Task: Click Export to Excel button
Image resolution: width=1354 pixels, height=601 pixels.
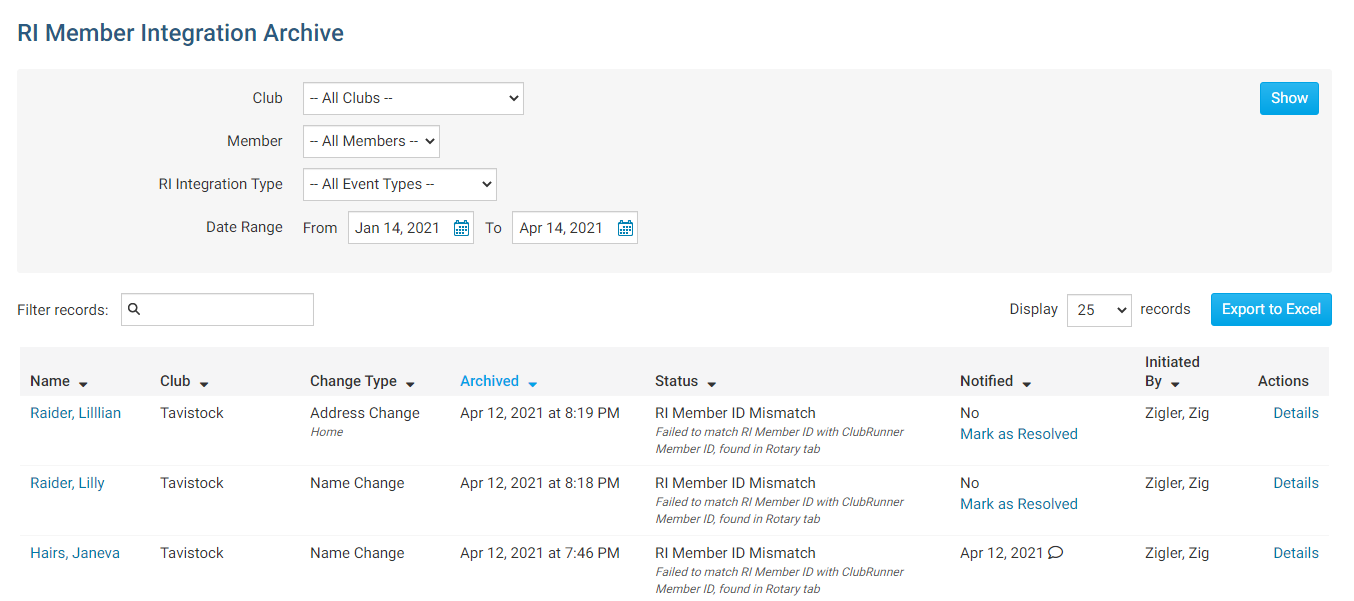Action: (x=1270, y=309)
